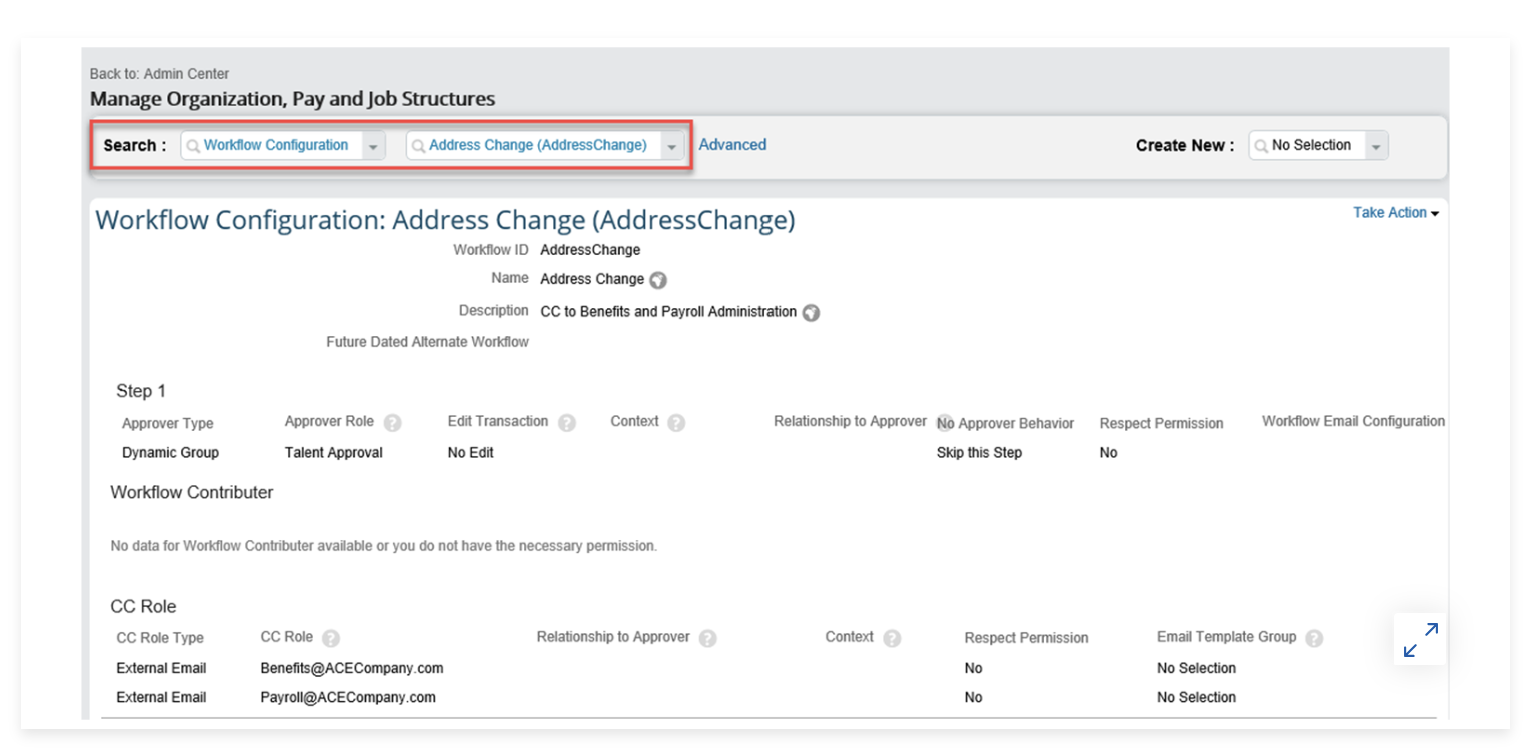1532x750 pixels.
Task: Click the No Edit transaction value
Action: click(471, 453)
